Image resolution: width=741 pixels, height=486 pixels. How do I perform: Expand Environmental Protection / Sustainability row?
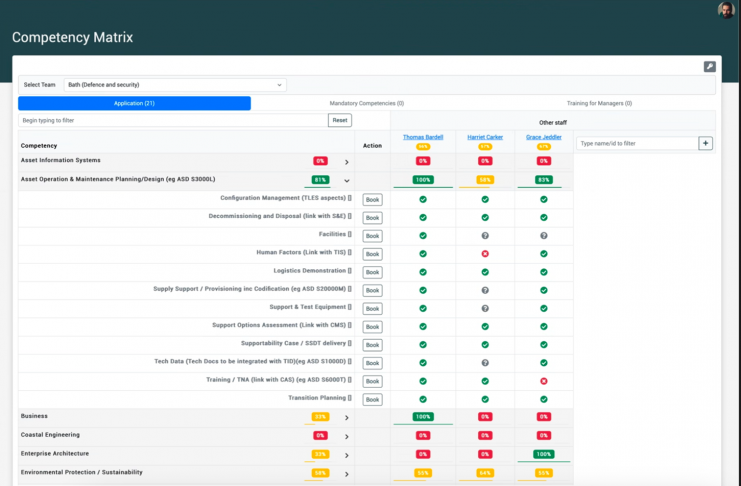pyautogui.click(x=346, y=474)
